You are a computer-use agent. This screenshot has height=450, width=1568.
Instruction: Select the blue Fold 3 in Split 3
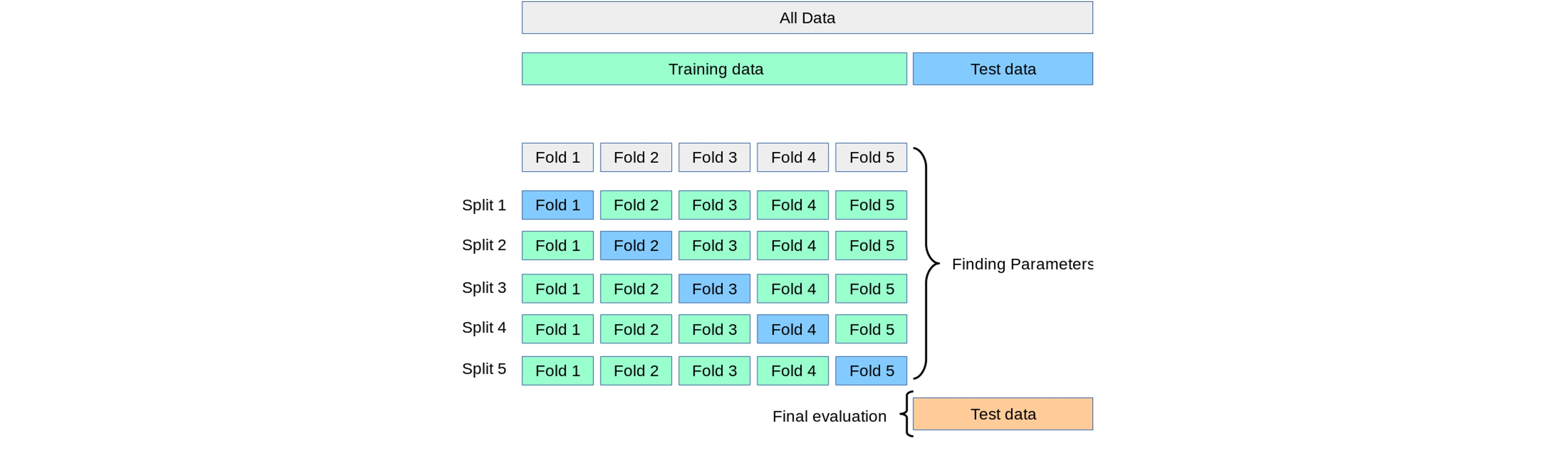point(714,289)
